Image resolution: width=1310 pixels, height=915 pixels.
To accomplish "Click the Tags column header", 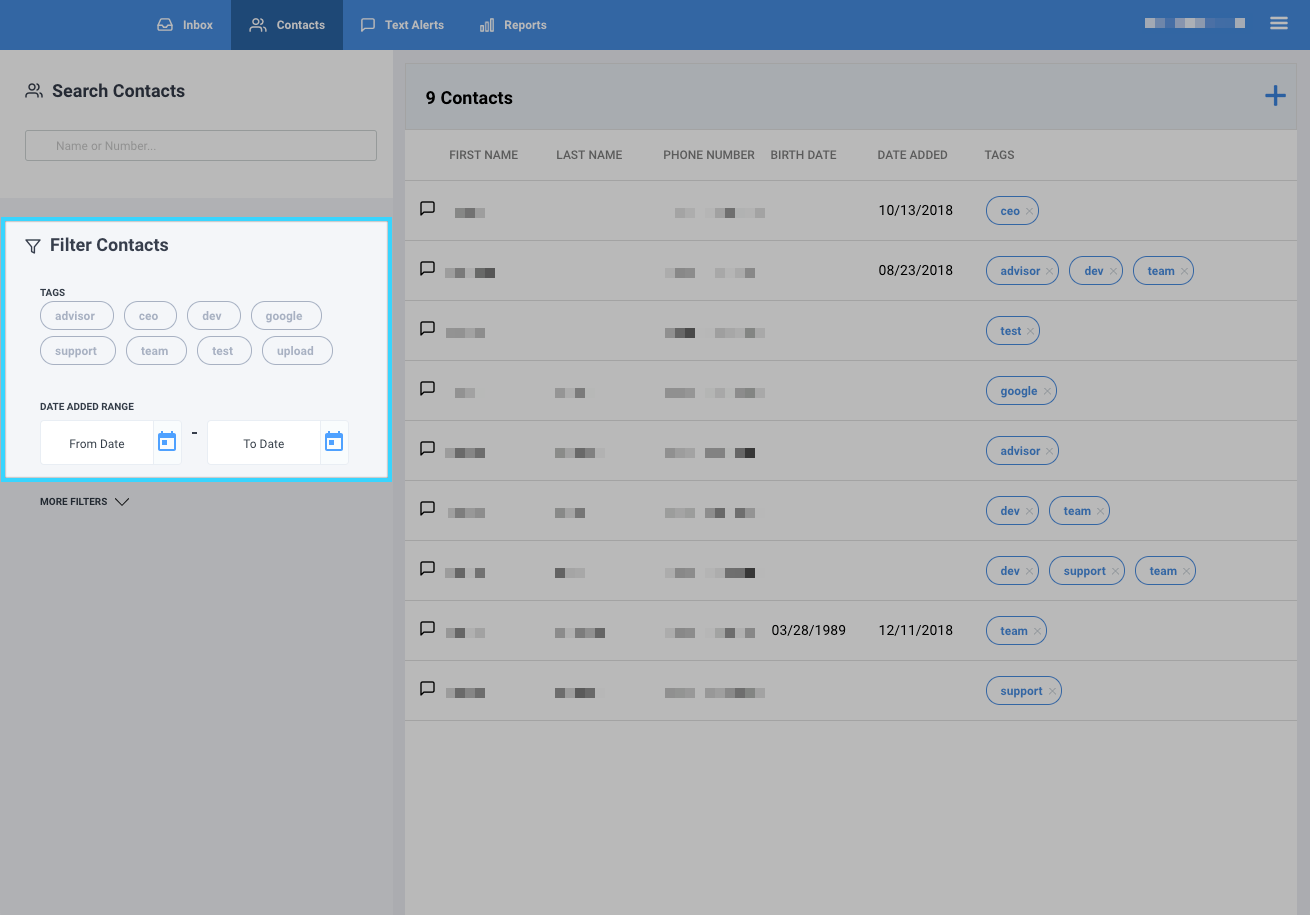I will pos(999,155).
